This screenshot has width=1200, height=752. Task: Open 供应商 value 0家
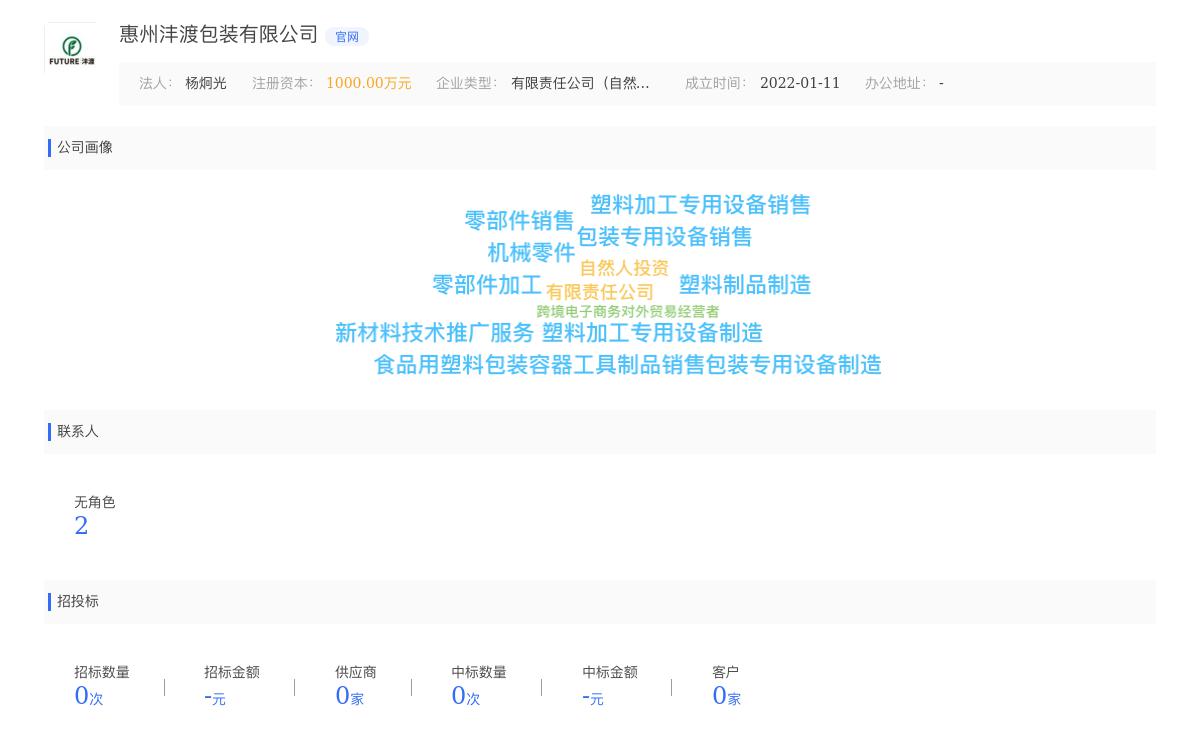[350, 696]
